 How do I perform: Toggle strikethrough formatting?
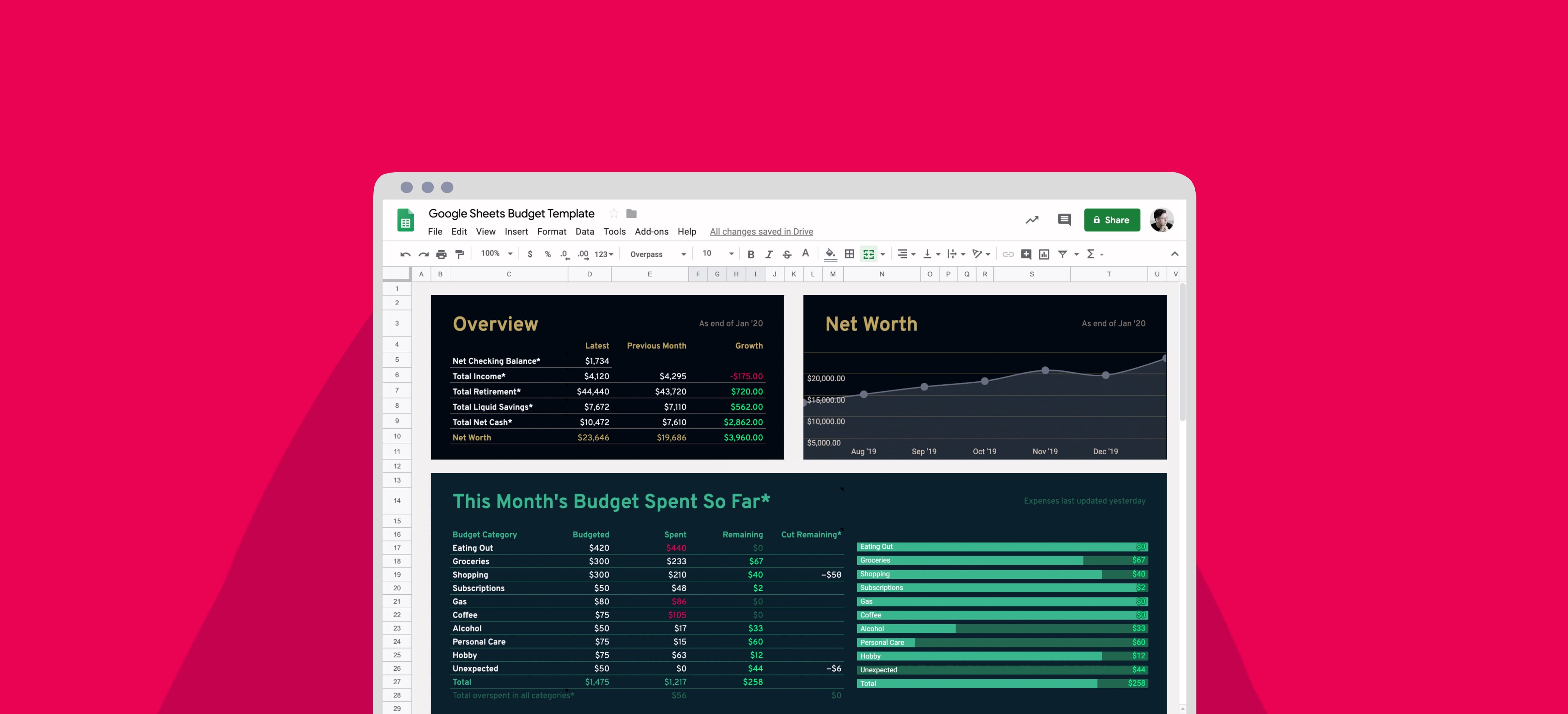coord(787,254)
